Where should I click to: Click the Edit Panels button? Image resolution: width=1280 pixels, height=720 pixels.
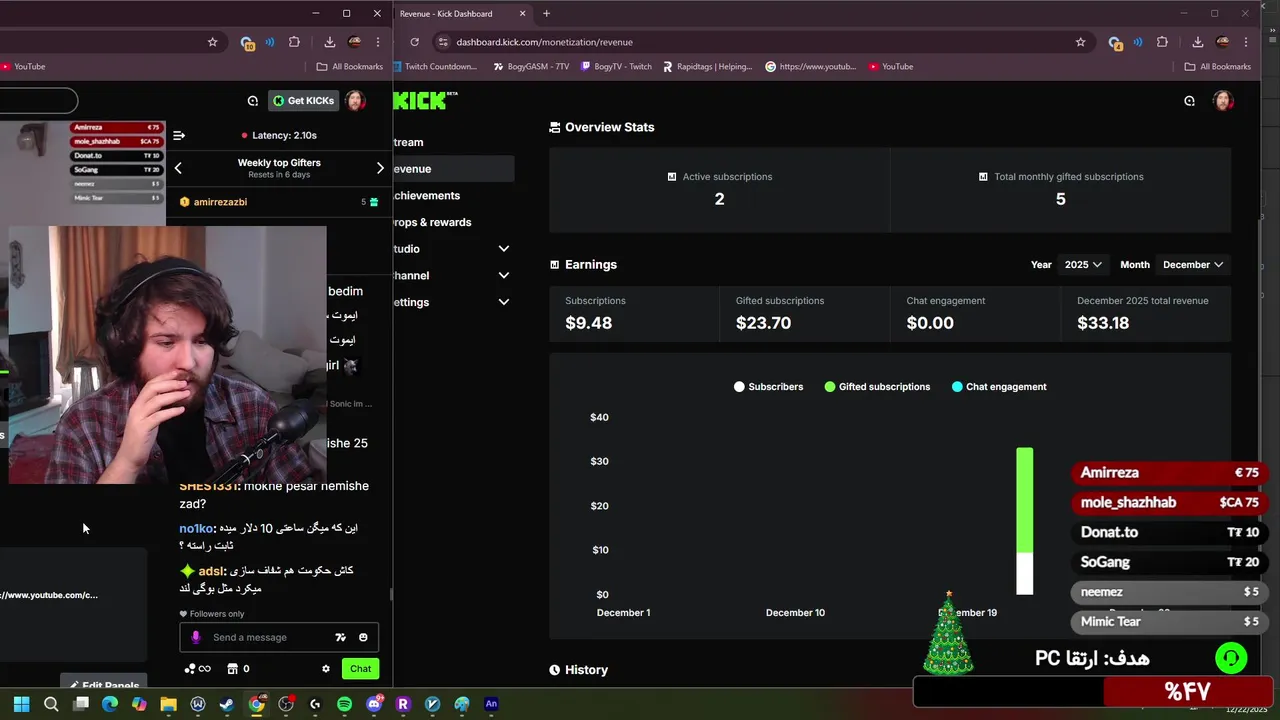(x=104, y=685)
